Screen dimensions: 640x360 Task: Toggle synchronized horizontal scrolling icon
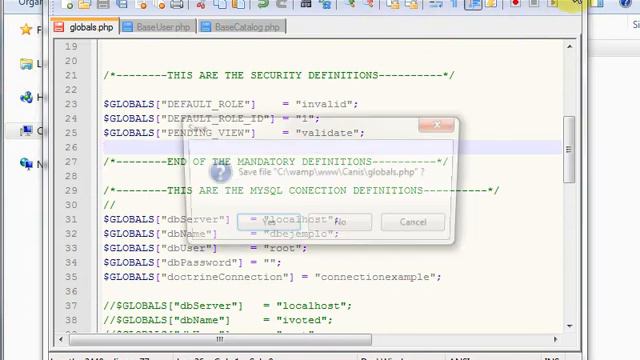[x=411, y=4]
